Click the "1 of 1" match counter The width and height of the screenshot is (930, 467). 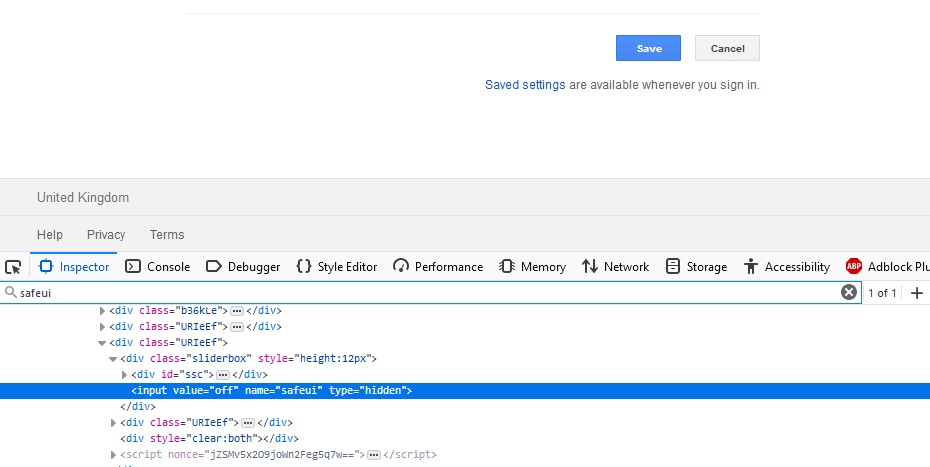(x=882, y=293)
